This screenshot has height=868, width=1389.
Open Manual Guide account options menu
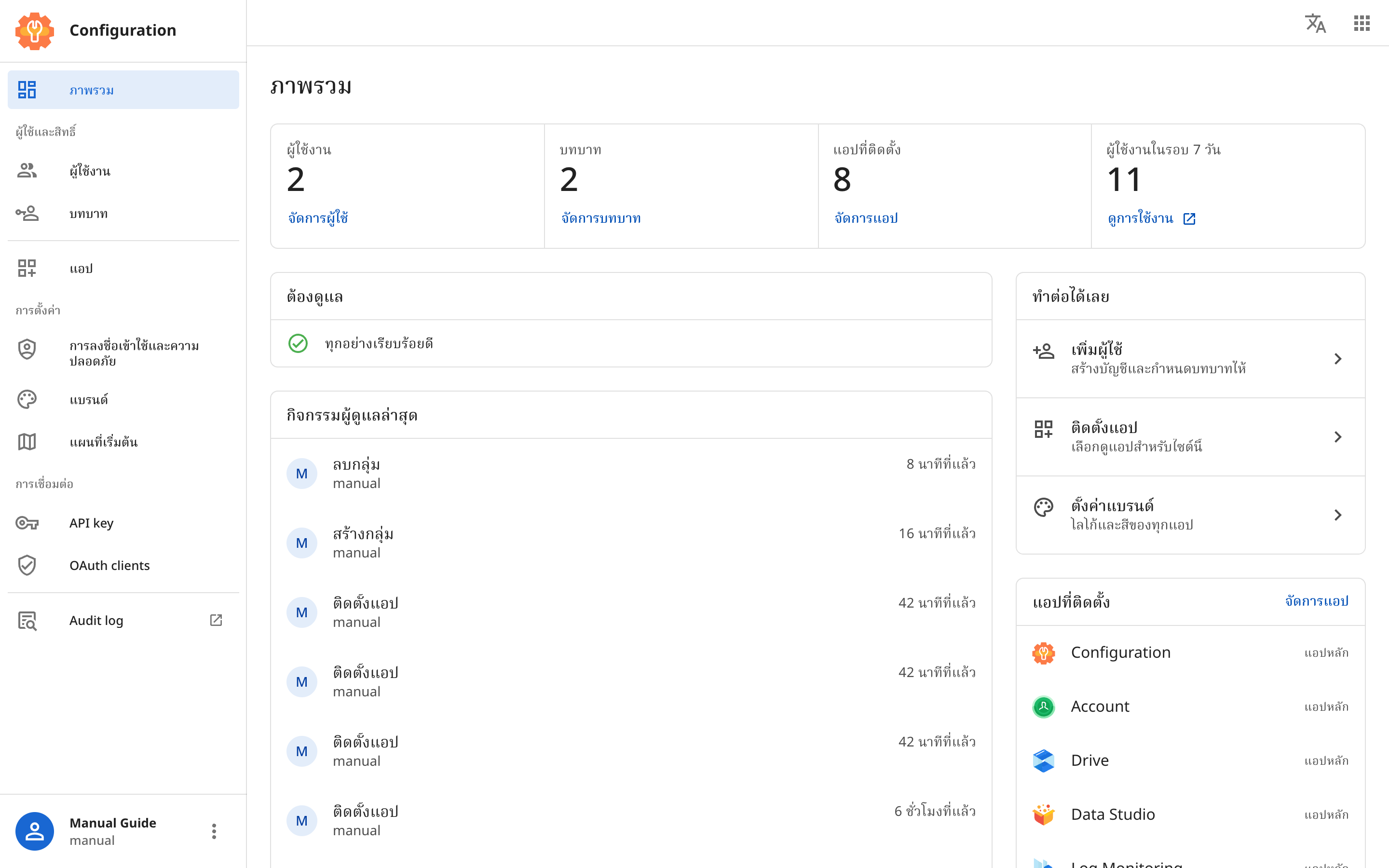pos(214,831)
